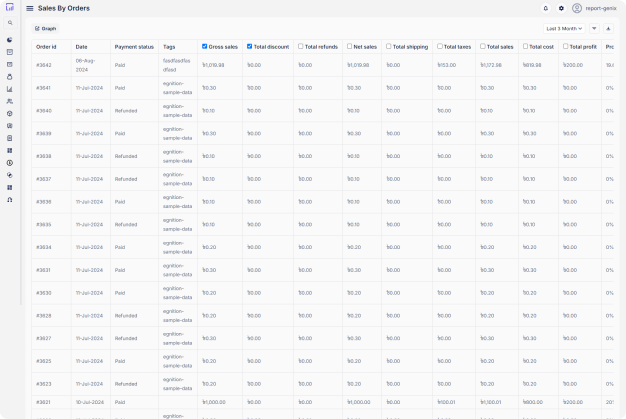Open the overlapping circles icon in sidebar
This screenshot has height=419, width=626.
click(10, 175)
